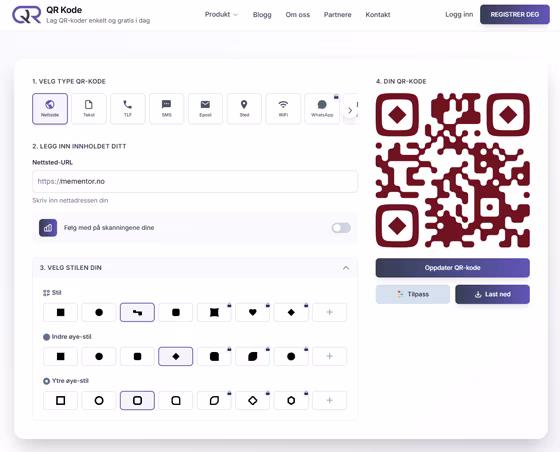Open the Kontakt page
Screen dimensions: 560x452
tap(378, 15)
